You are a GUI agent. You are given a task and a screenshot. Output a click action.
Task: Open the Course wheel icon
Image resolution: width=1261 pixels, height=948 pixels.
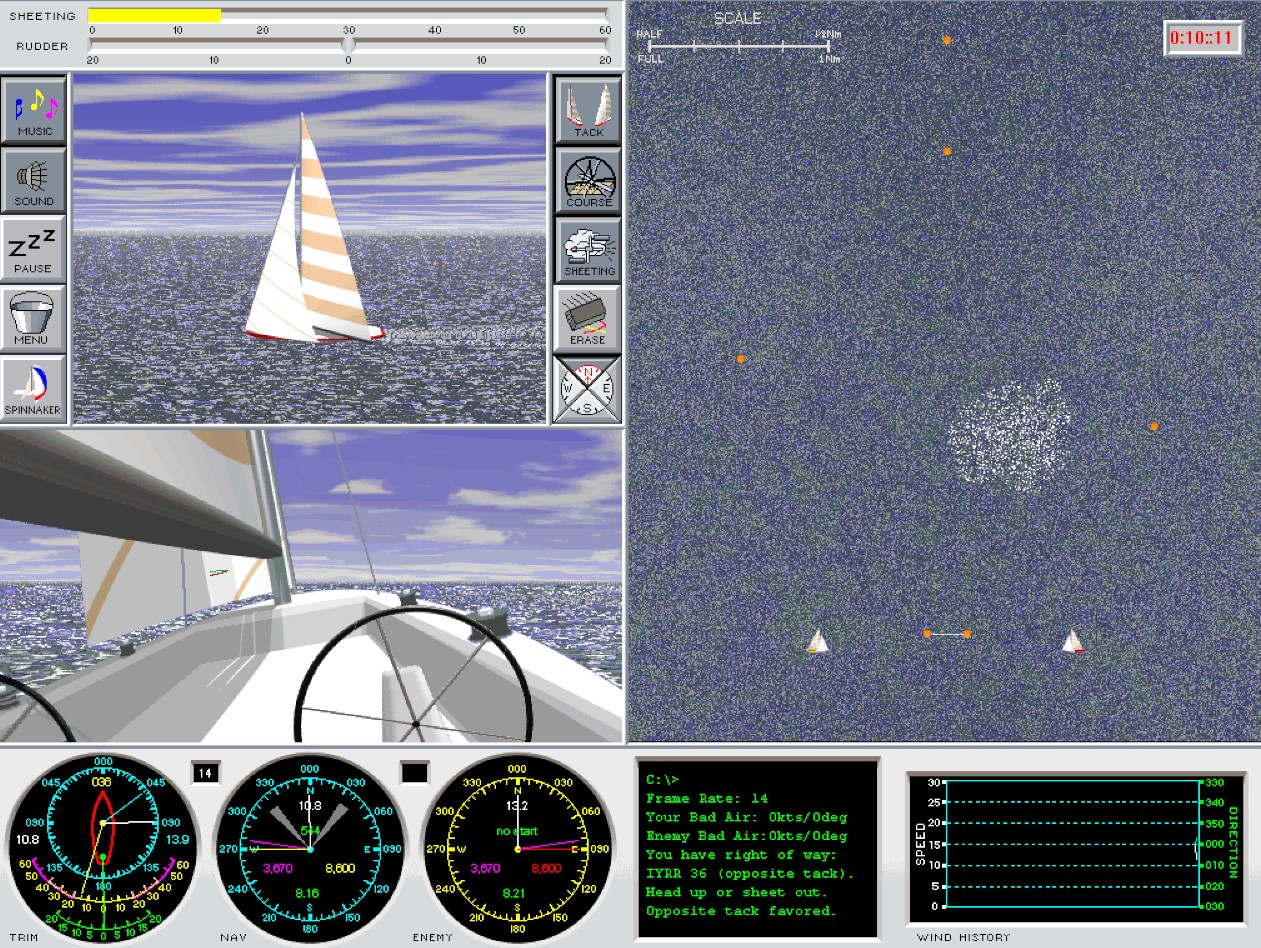point(588,179)
